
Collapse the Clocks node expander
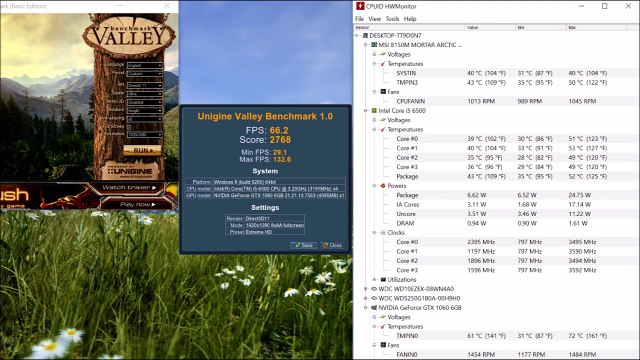pyautogui.click(x=374, y=233)
